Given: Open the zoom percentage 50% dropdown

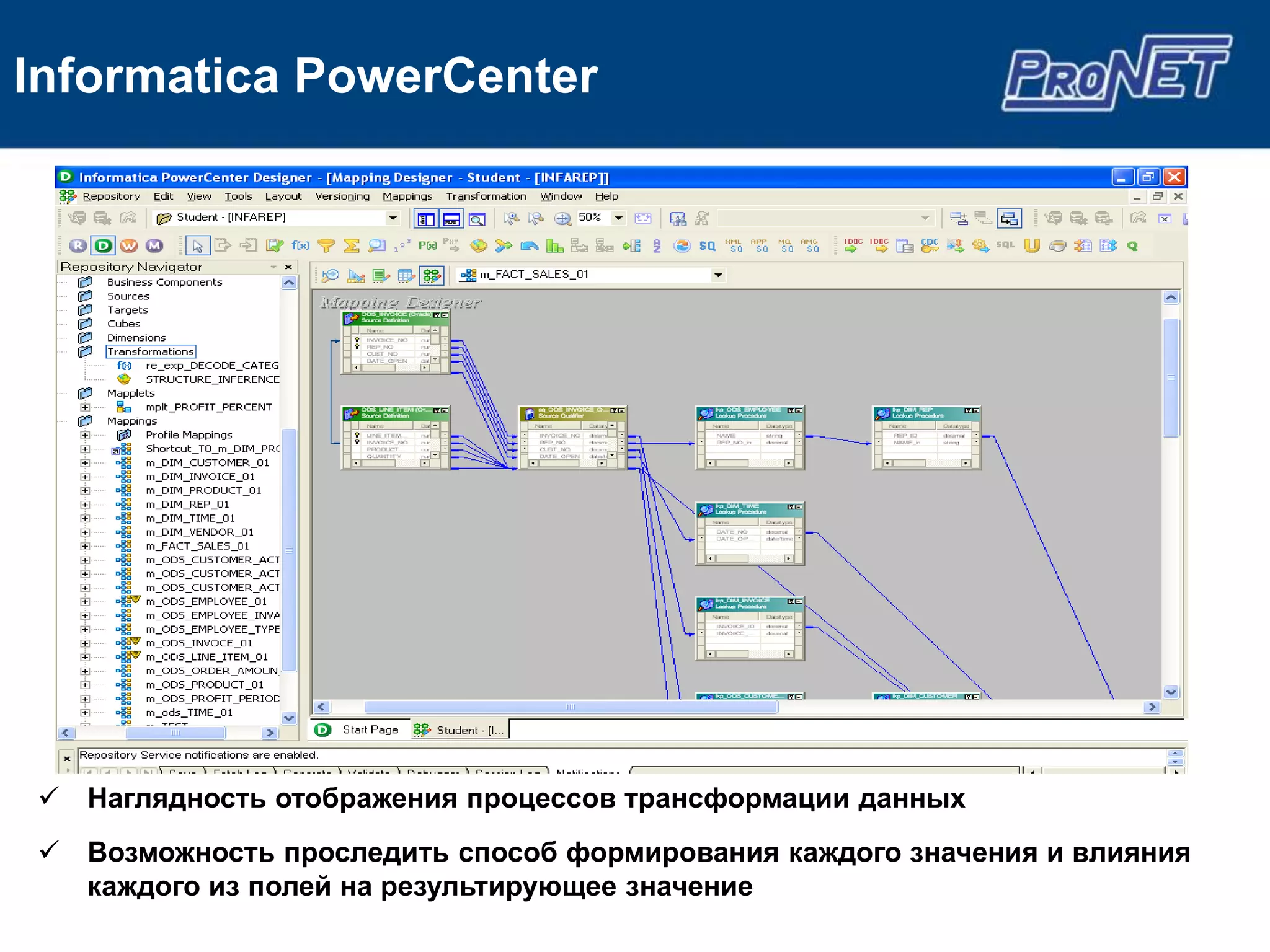Looking at the screenshot, I should tap(618, 218).
